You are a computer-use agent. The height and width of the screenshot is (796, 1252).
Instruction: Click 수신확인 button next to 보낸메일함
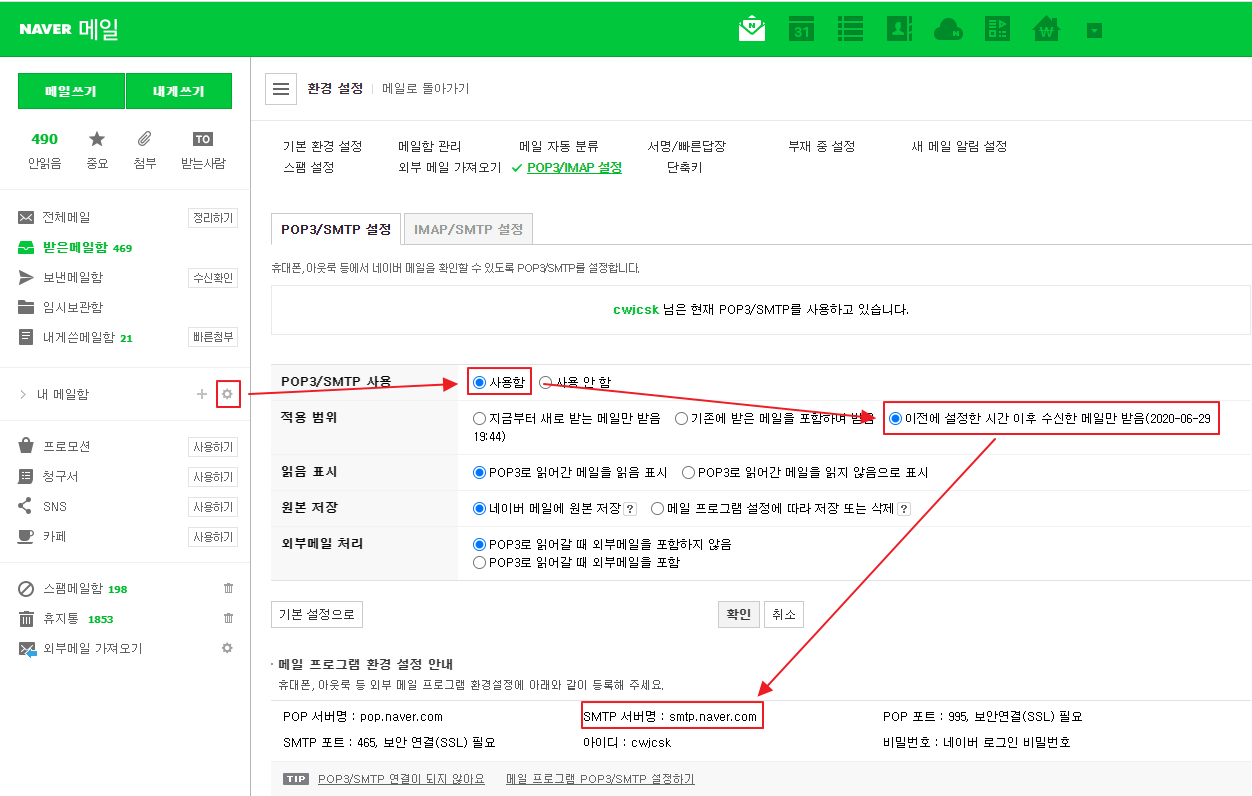click(x=213, y=278)
